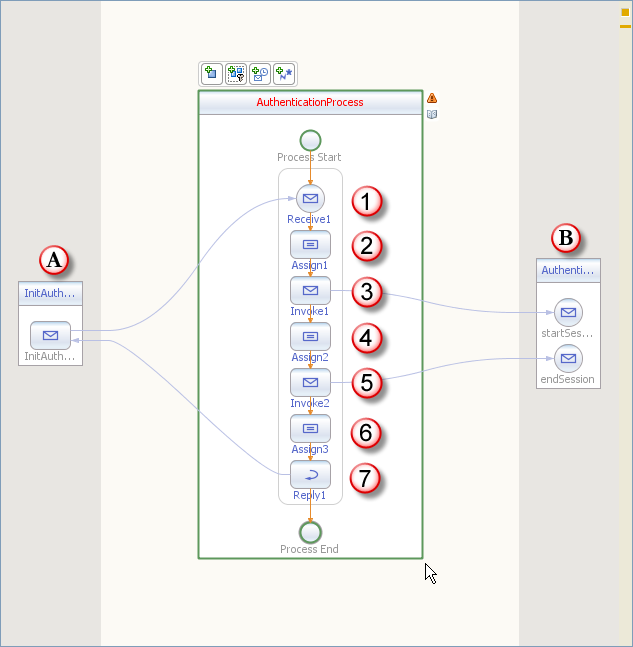Image resolution: width=633 pixels, height=647 pixels.
Task: Click the add icon with single blue square
Action: point(212,74)
